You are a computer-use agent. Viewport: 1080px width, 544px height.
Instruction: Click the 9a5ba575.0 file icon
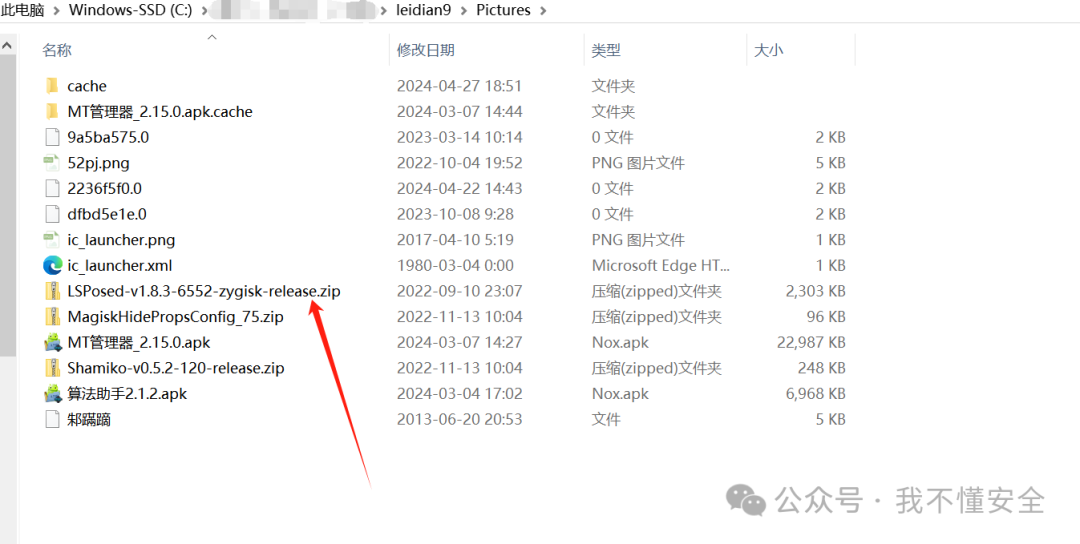tap(52, 137)
